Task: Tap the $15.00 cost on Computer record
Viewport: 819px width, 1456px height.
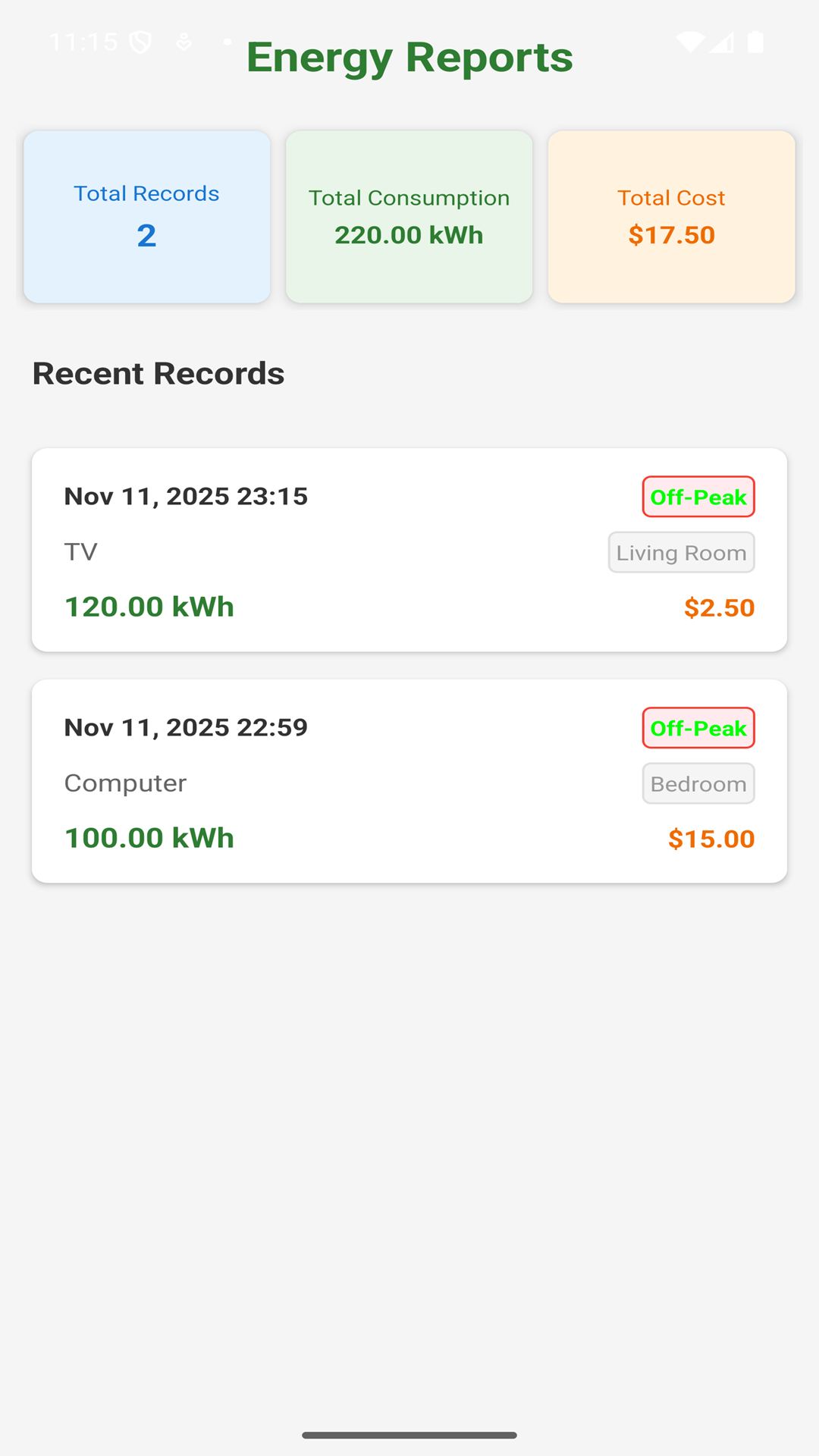Action: click(711, 839)
